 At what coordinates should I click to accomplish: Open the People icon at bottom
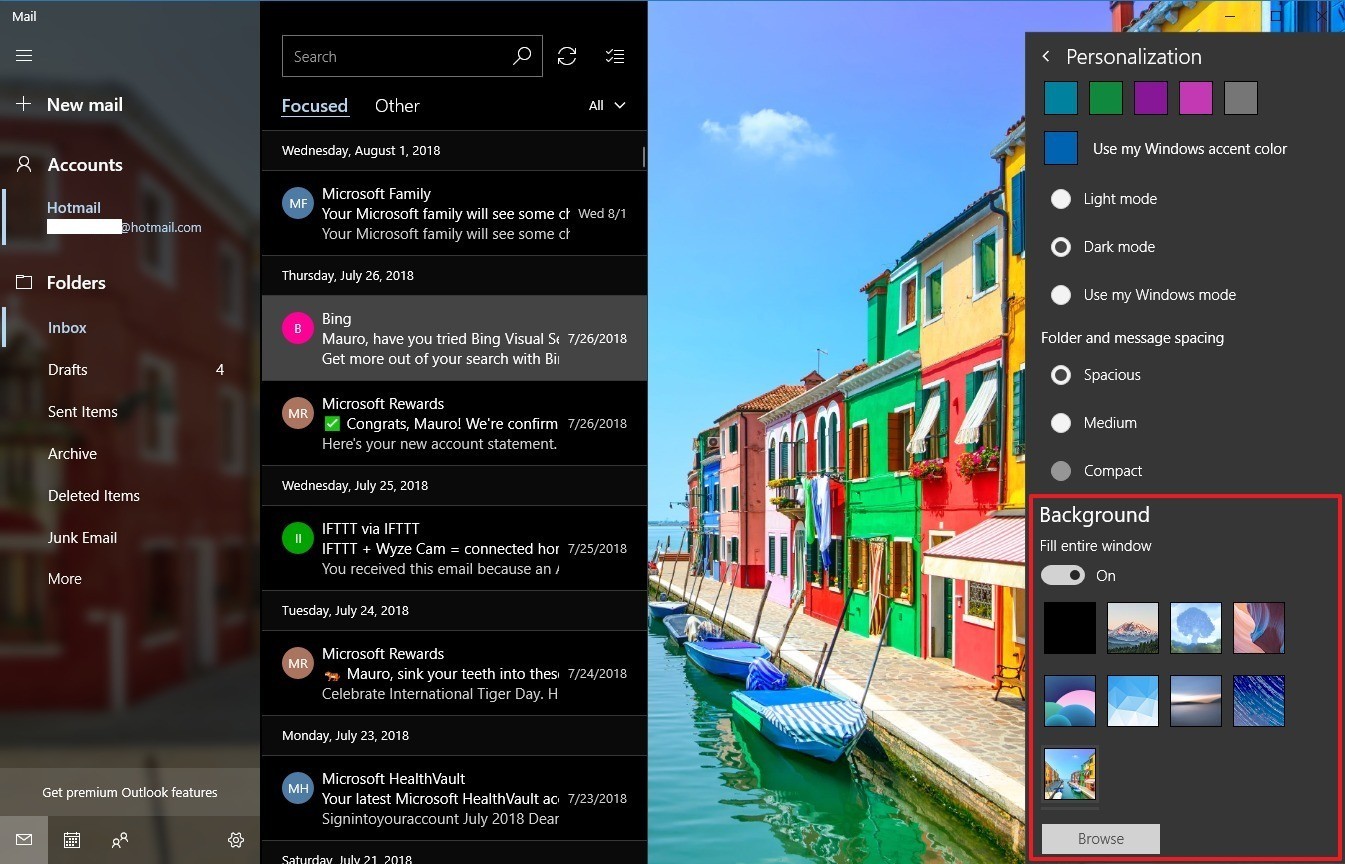[x=119, y=840]
